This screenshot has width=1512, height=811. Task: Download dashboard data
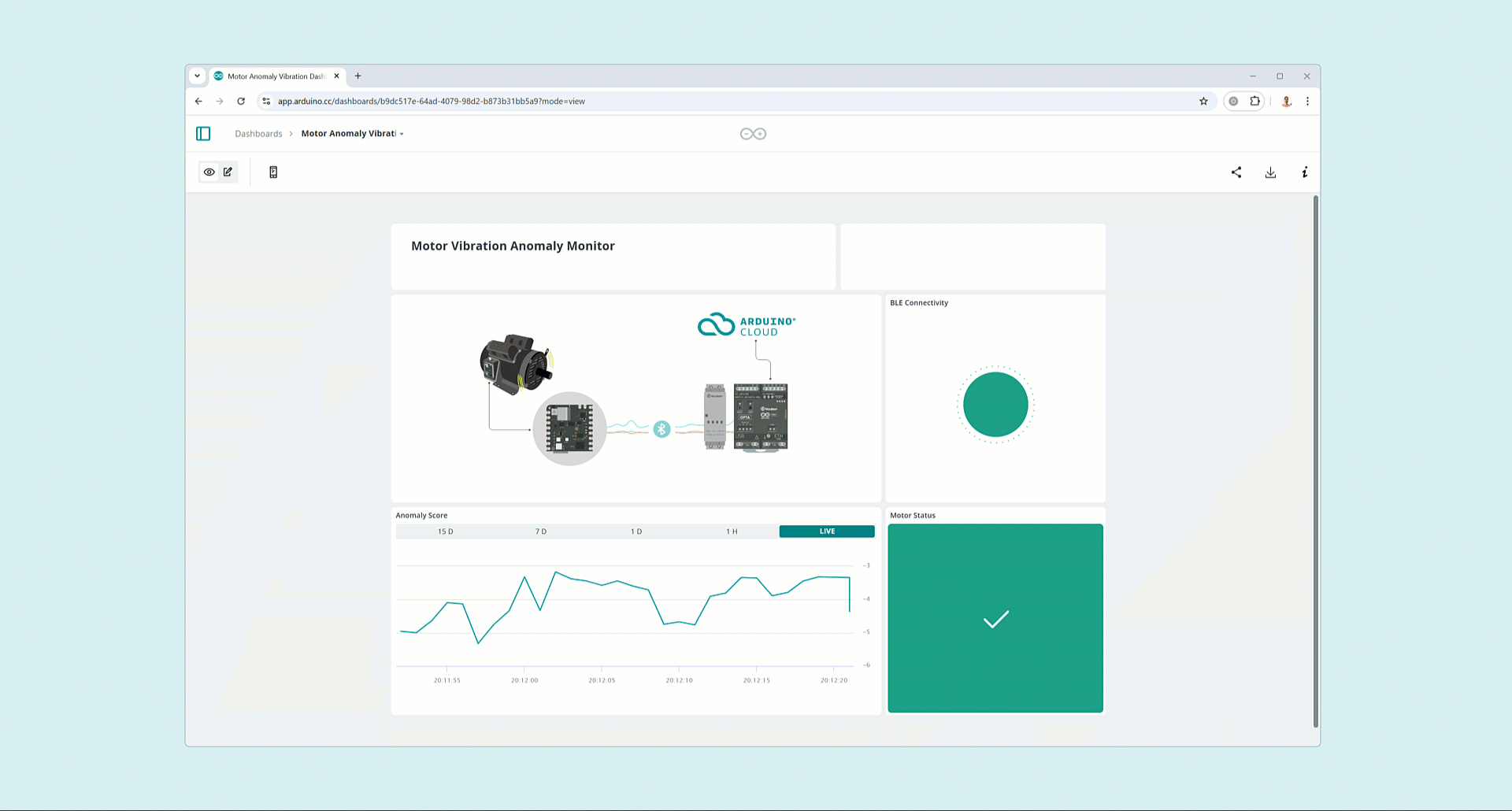pyautogui.click(x=1270, y=172)
